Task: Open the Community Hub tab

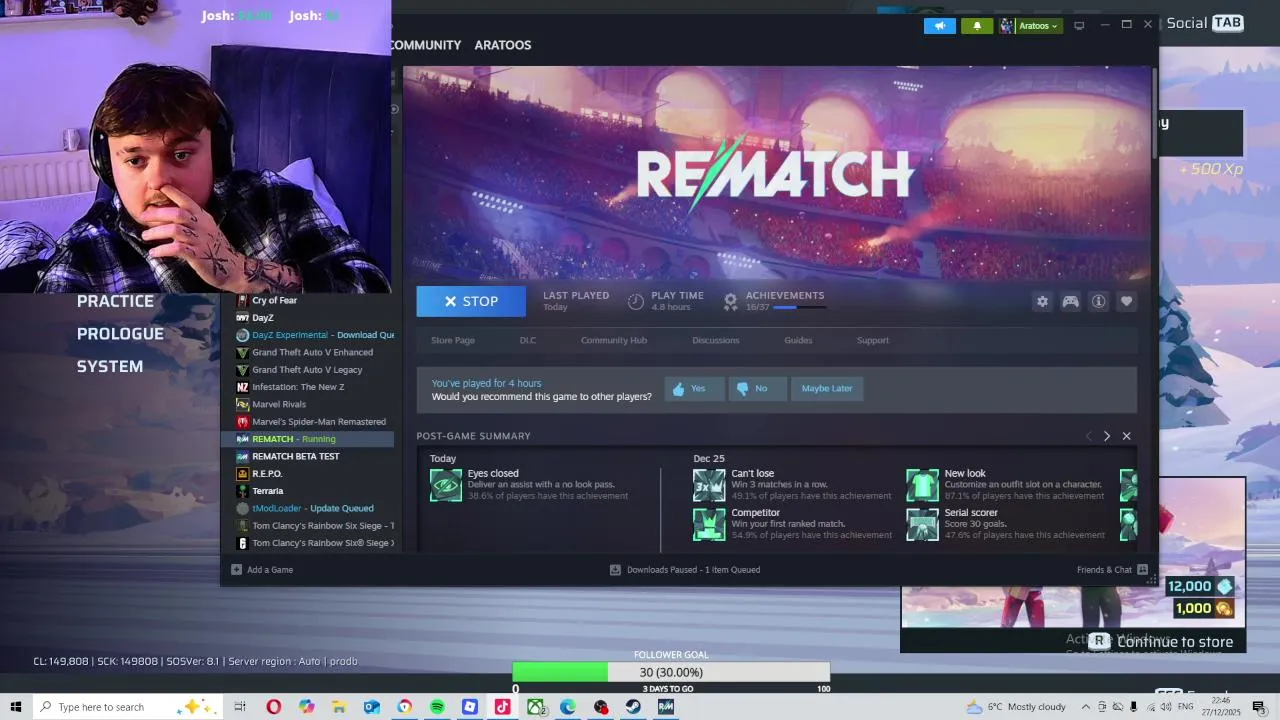Action: [x=614, y=340]
